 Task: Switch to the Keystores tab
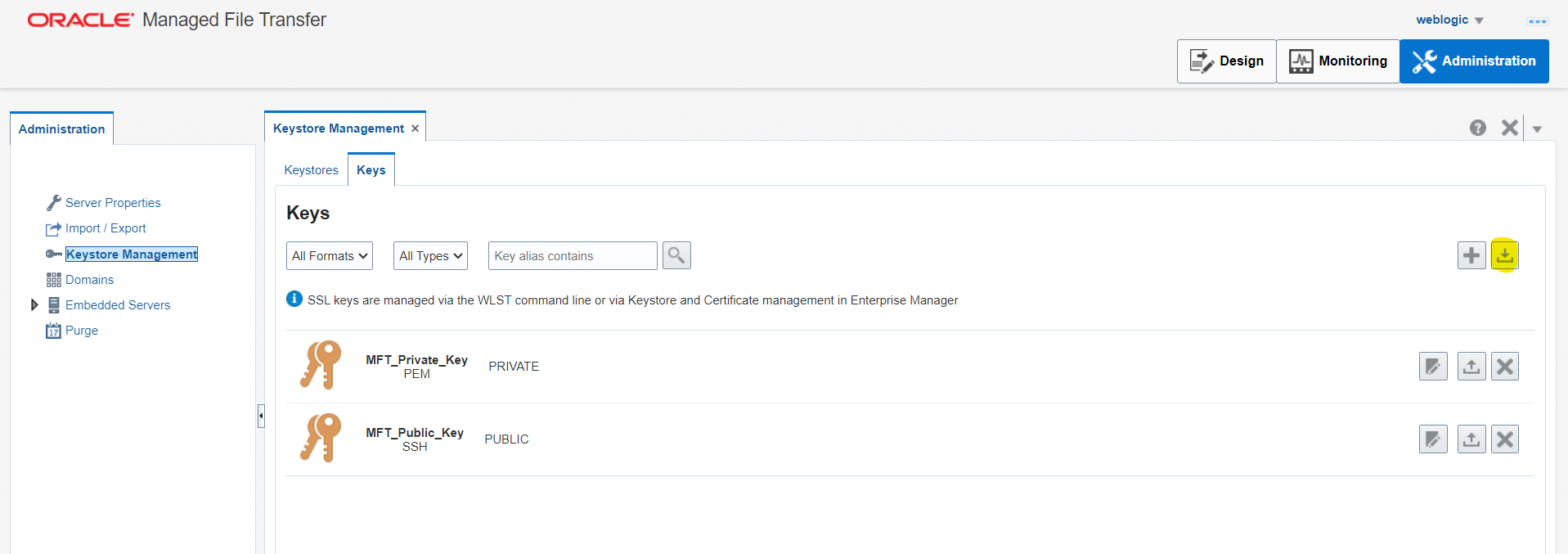[311, 170]
